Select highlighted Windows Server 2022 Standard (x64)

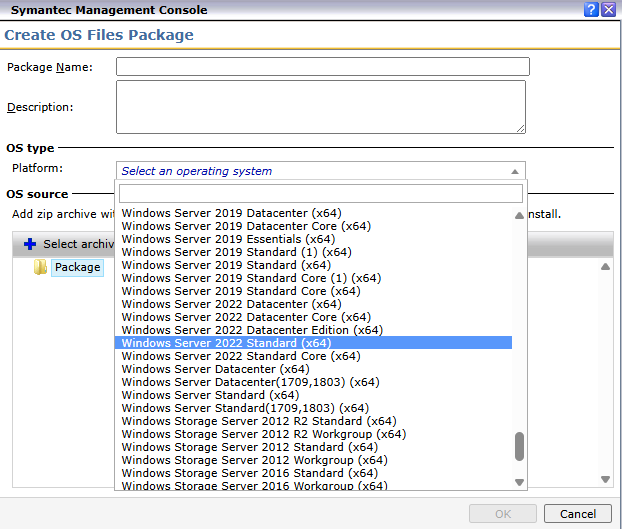313,343
